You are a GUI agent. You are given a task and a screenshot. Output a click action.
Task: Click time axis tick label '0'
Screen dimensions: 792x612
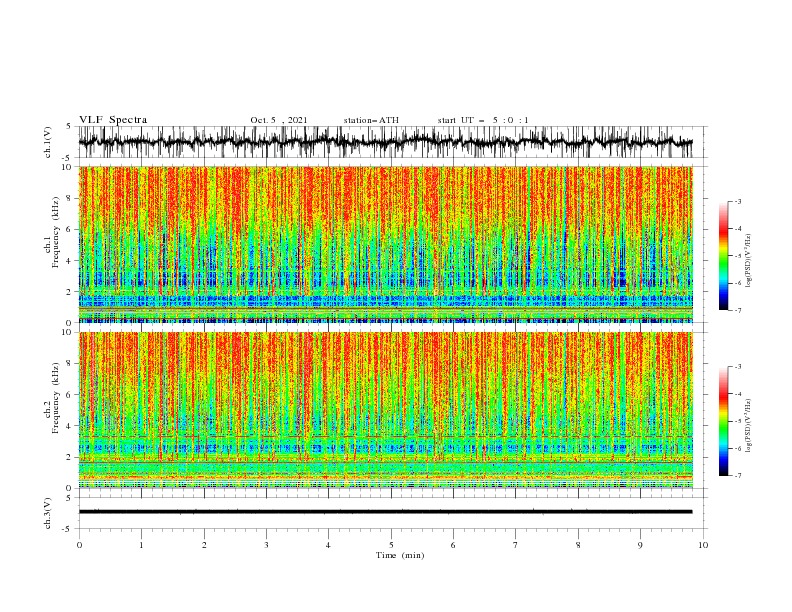click(79, 545)
